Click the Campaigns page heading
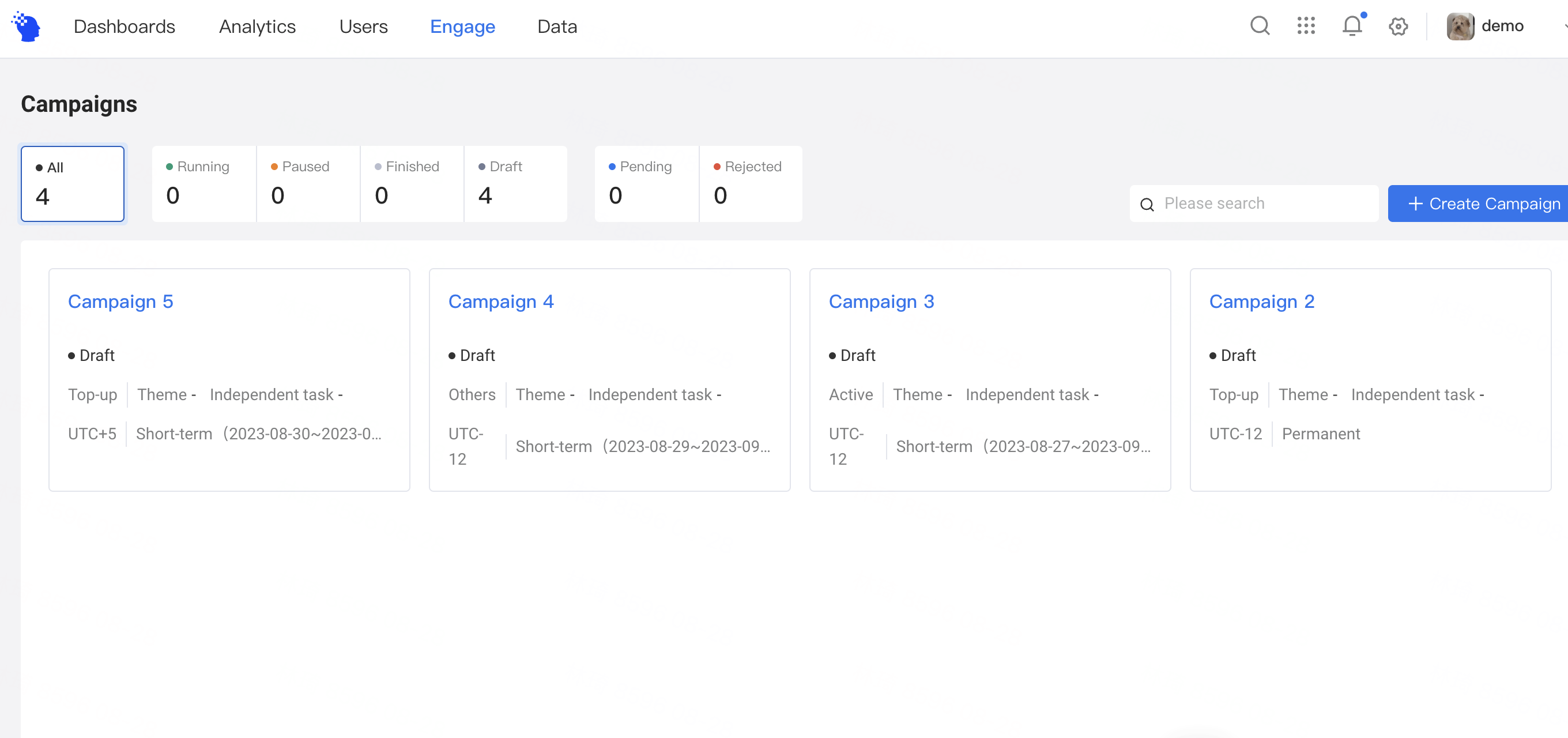This screenshot has width=1568, height=738. pos(79,104)
